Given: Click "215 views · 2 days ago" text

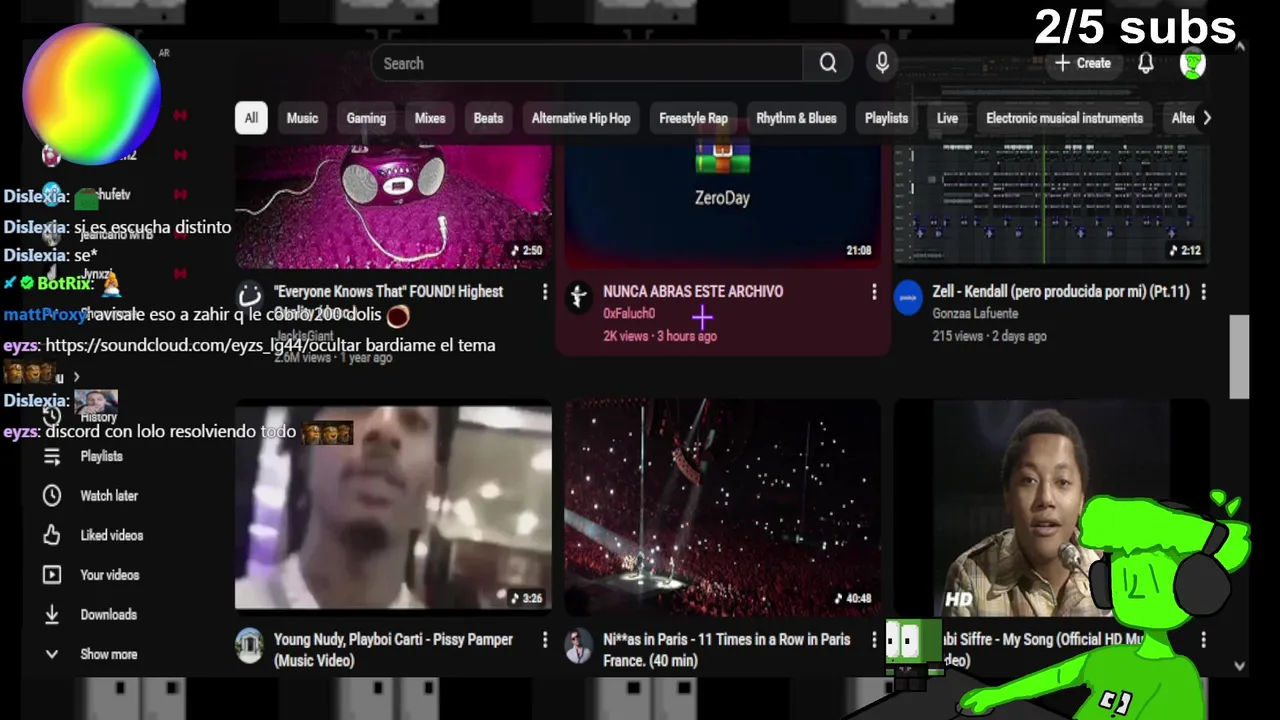Looking at the screenshot, I should pyautogui.click(x=989, y=336).
